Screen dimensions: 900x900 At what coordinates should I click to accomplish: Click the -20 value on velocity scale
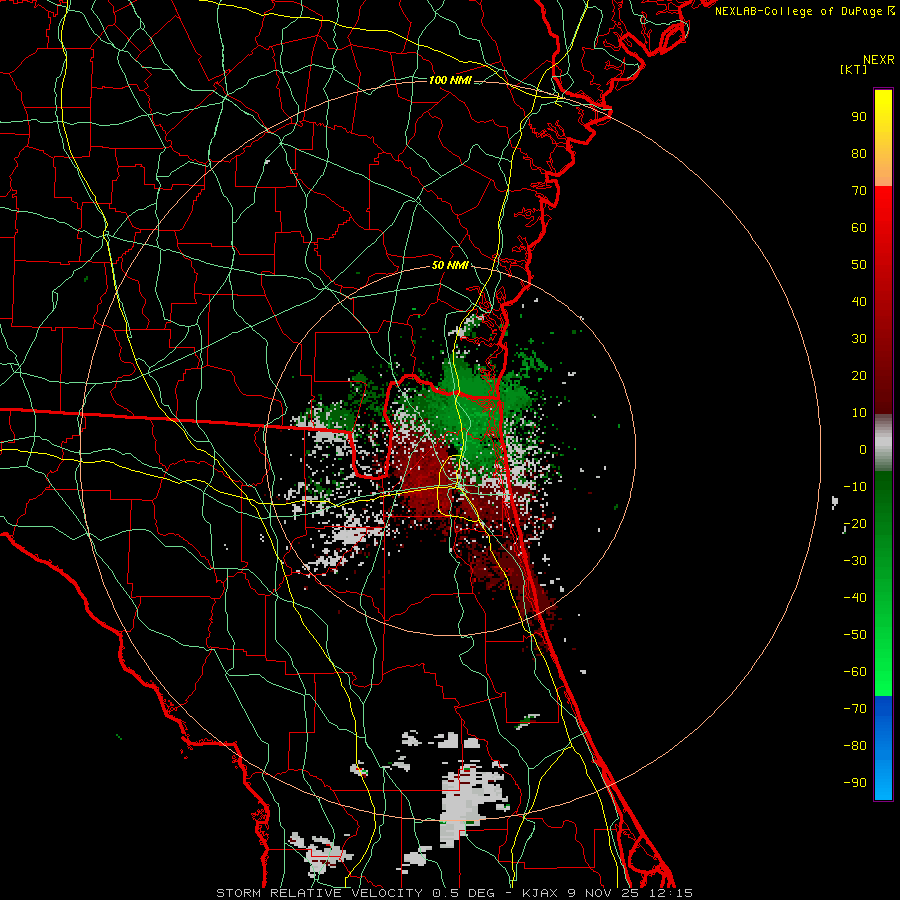[x=855, y=524]
